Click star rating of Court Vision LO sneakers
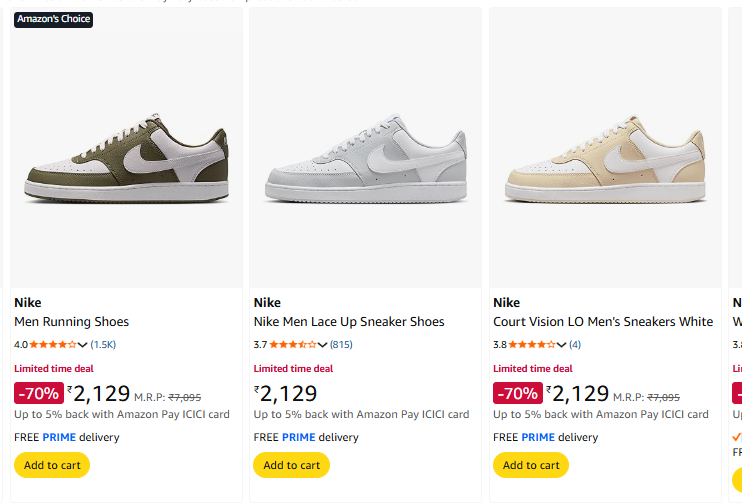 click(531, 345)
